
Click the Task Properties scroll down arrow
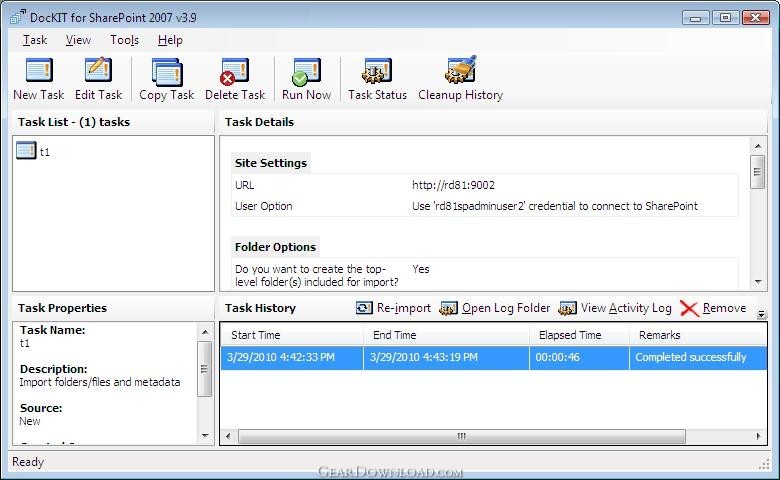[205, 436]
